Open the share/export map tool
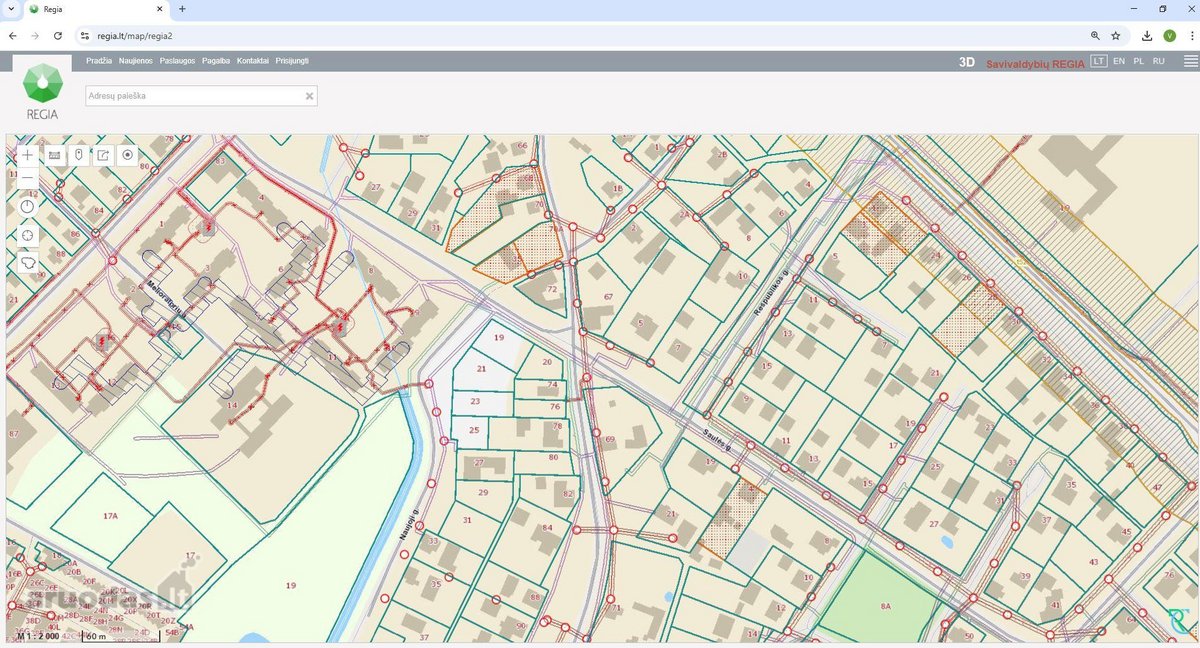This screenshot has height=648, width=1200. point(103,155)
